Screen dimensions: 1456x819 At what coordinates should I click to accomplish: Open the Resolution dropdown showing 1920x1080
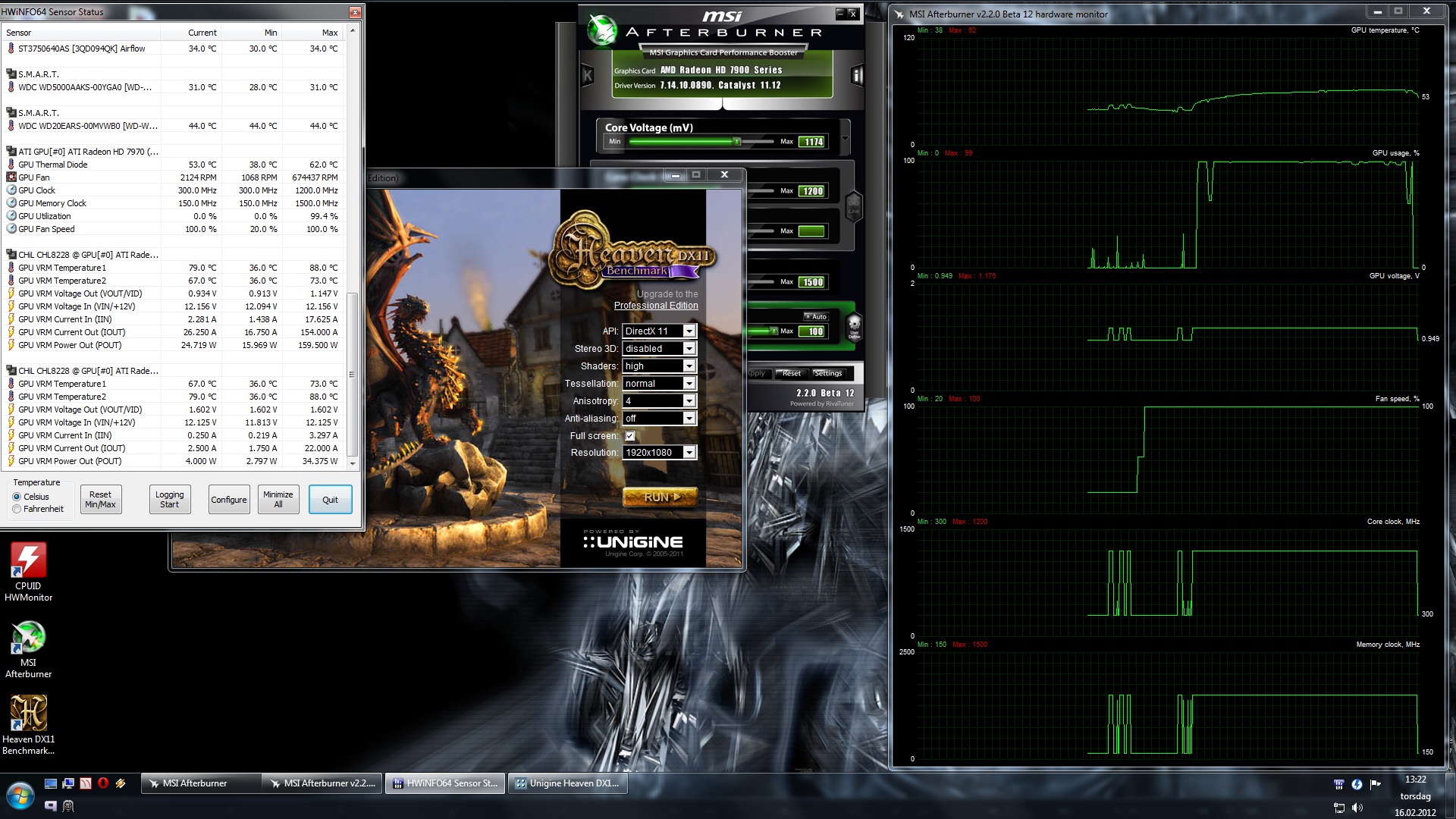coord(659,453)
